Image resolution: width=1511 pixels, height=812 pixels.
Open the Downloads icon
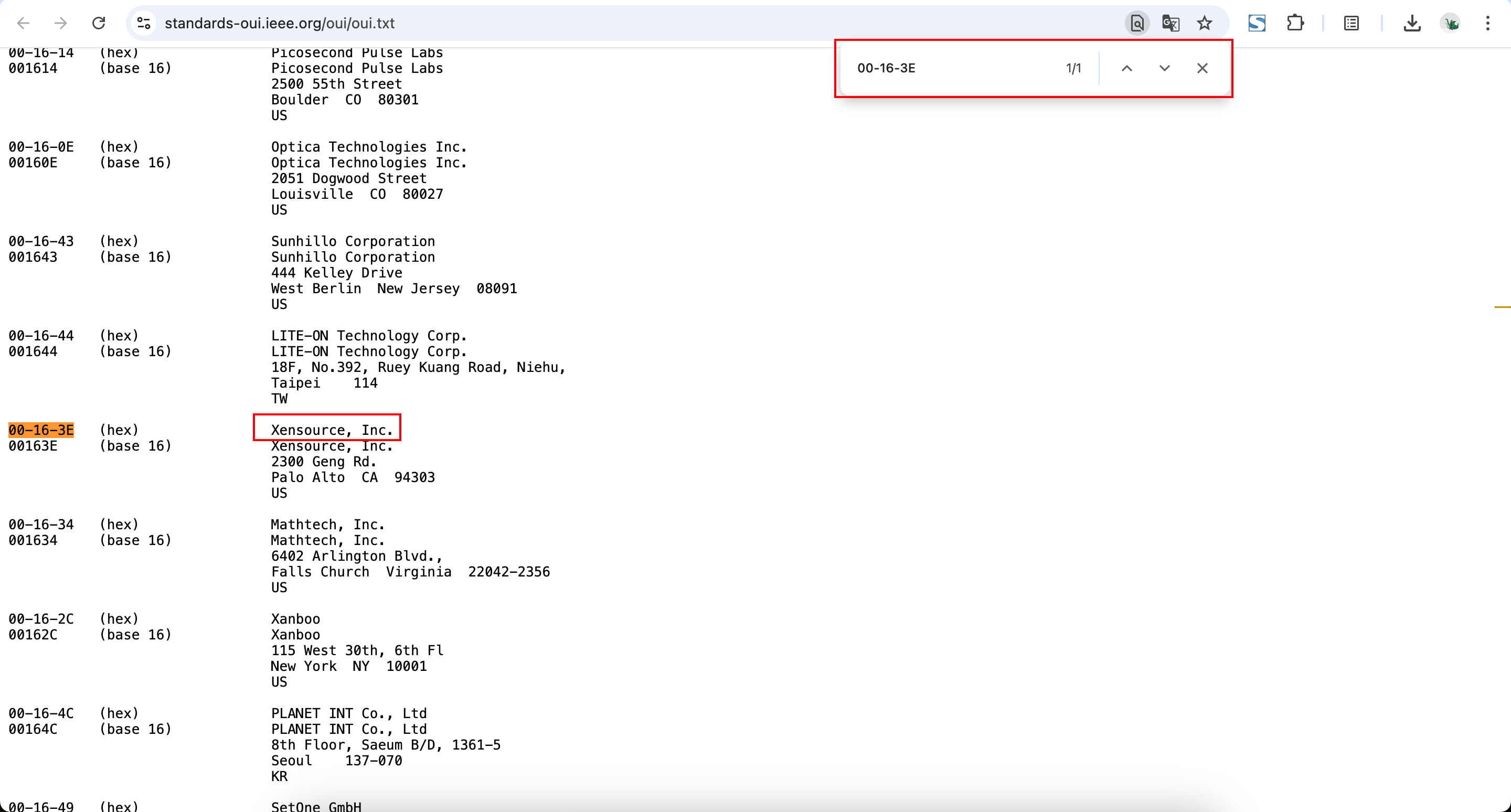1412,24
